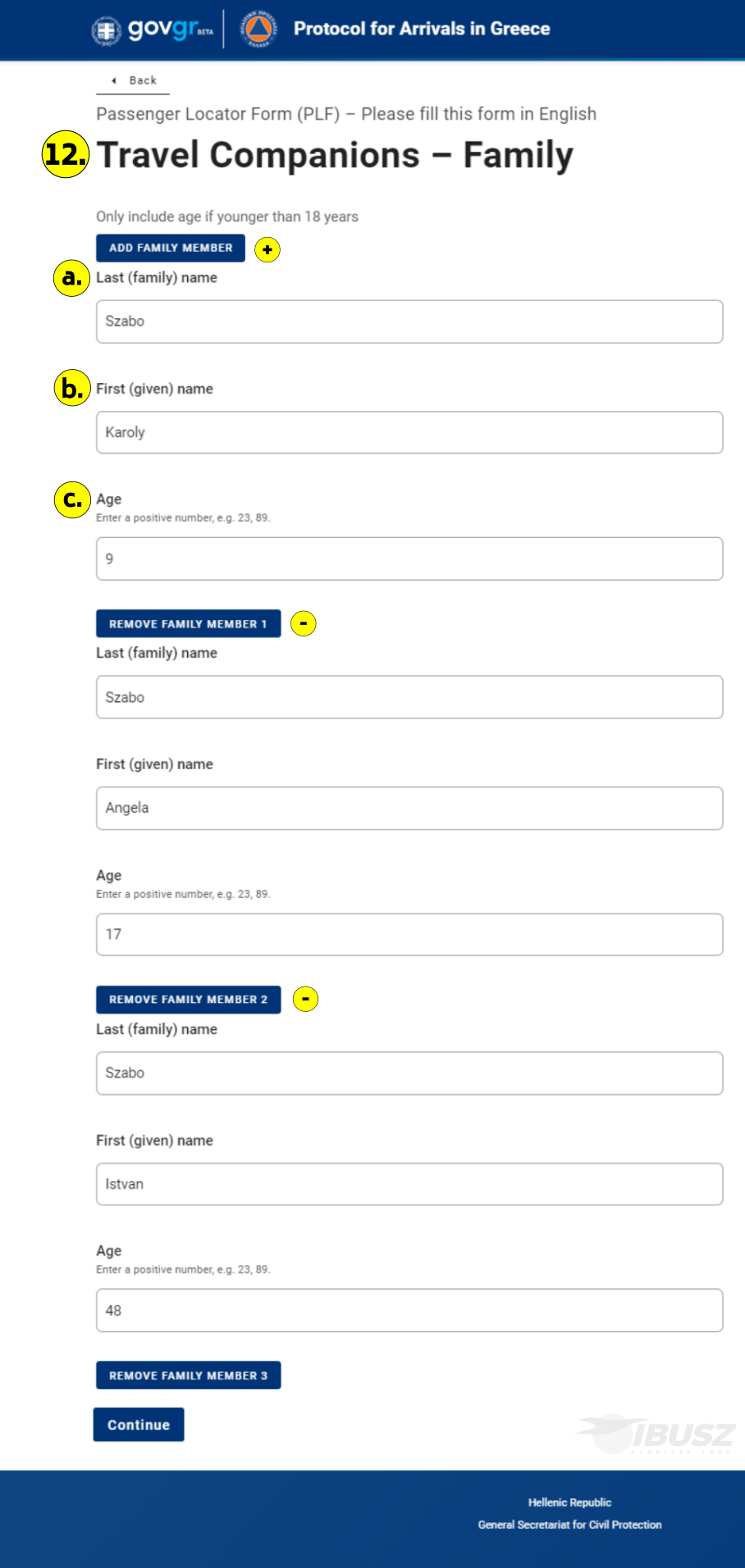Edit the first name field with Angela
This screenshot has height=1568, width=745.
pos(409,808)
